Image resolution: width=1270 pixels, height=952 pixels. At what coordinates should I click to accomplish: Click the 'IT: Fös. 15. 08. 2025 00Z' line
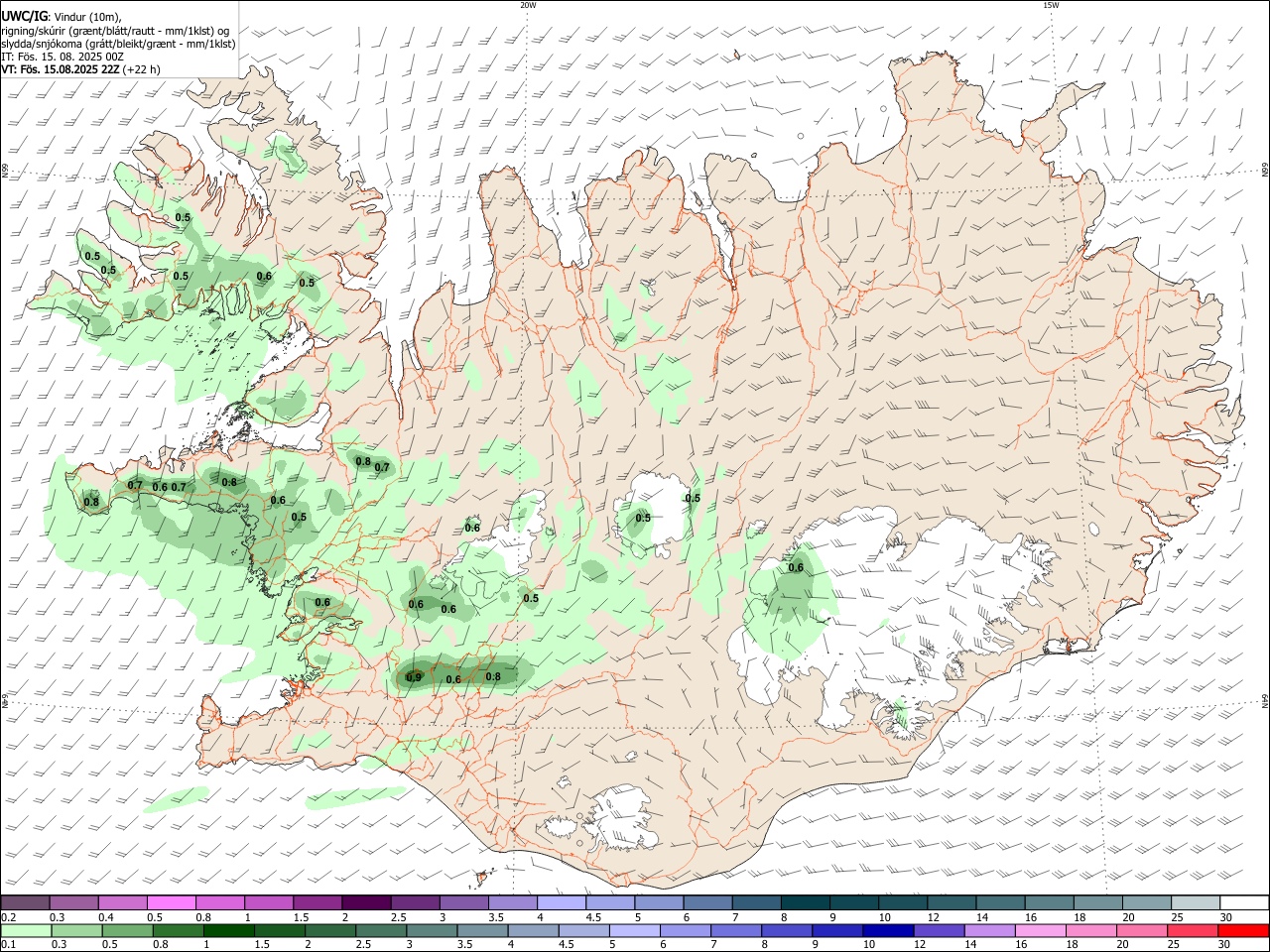click(63, 57)
